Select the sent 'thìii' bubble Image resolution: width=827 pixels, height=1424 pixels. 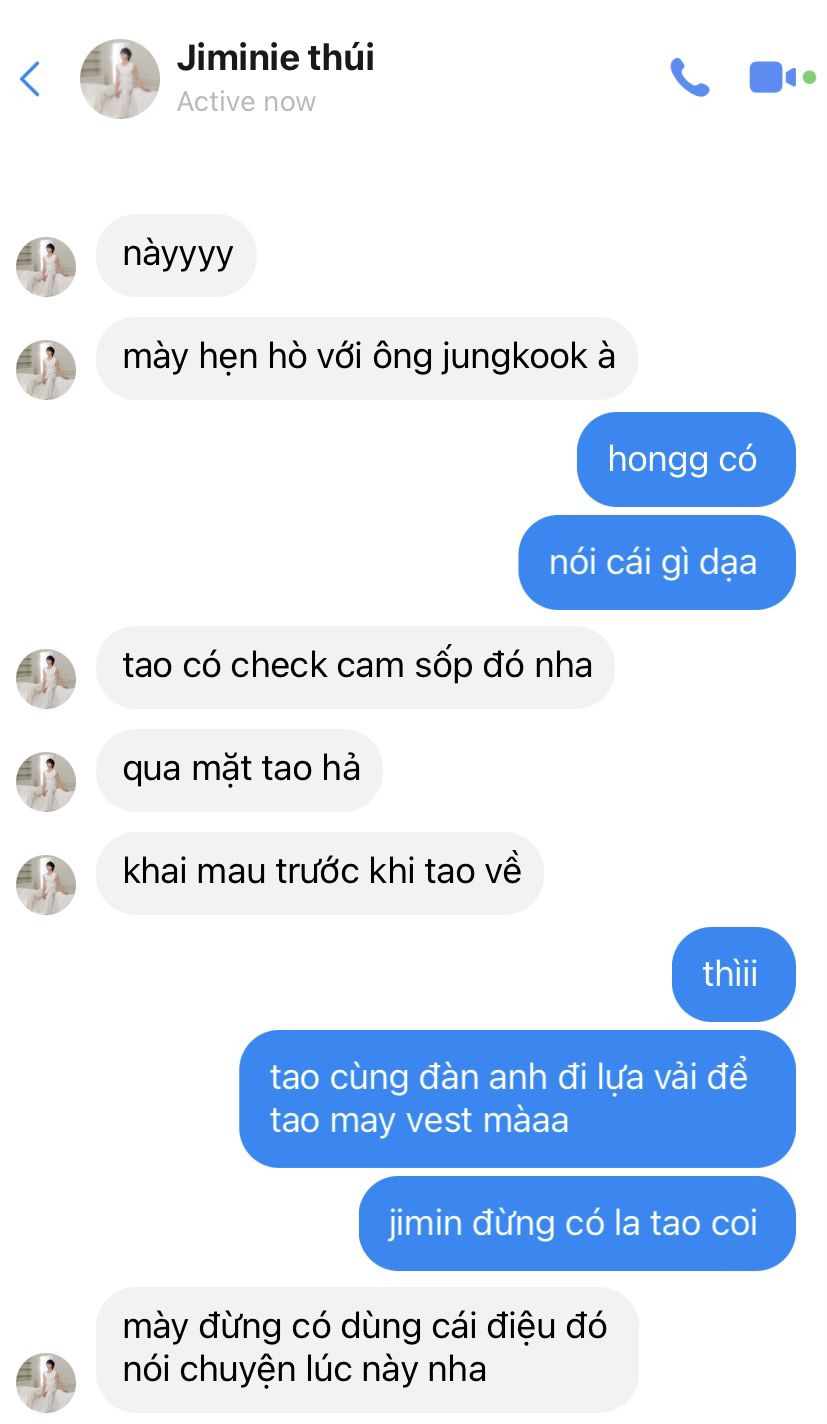tap(734, 975)
